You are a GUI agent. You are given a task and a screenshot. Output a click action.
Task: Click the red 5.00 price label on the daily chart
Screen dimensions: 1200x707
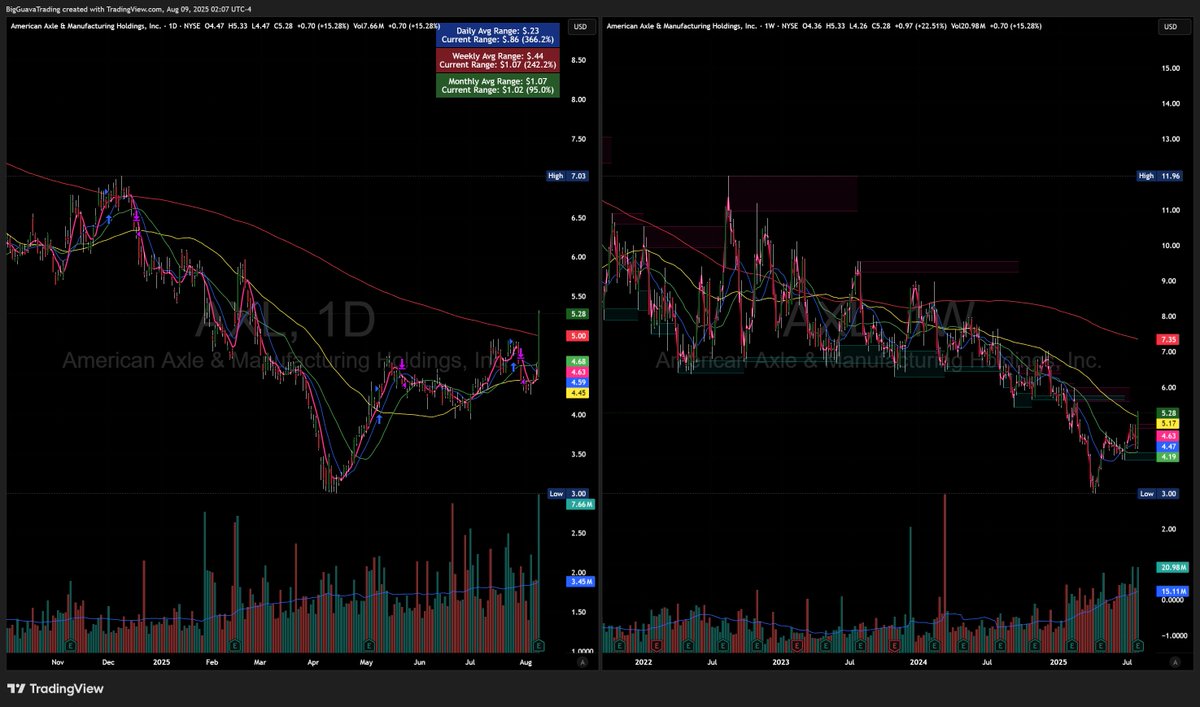click(578, 337)
